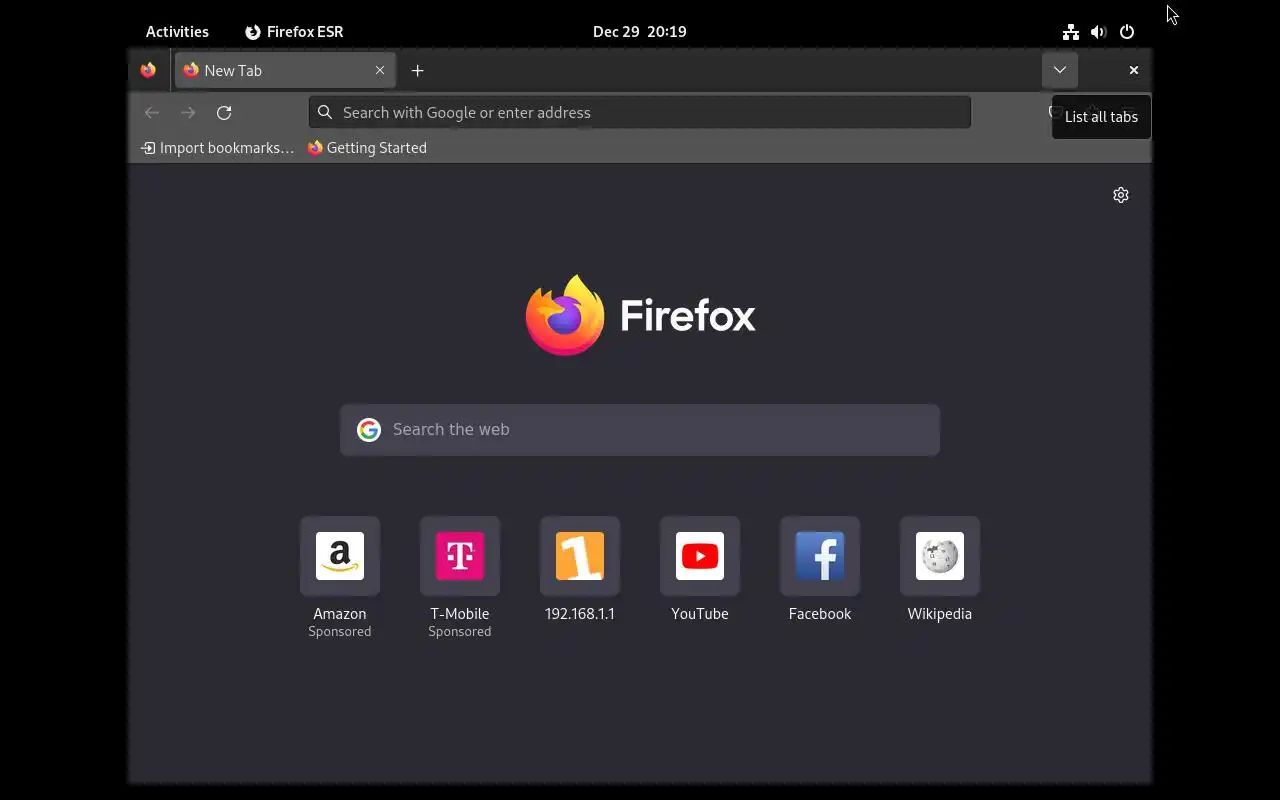Image resolution: width=1280 pixels, height=800 pixels.
Task: Personalize new tab with gear icon
Action: (1121, 195)
